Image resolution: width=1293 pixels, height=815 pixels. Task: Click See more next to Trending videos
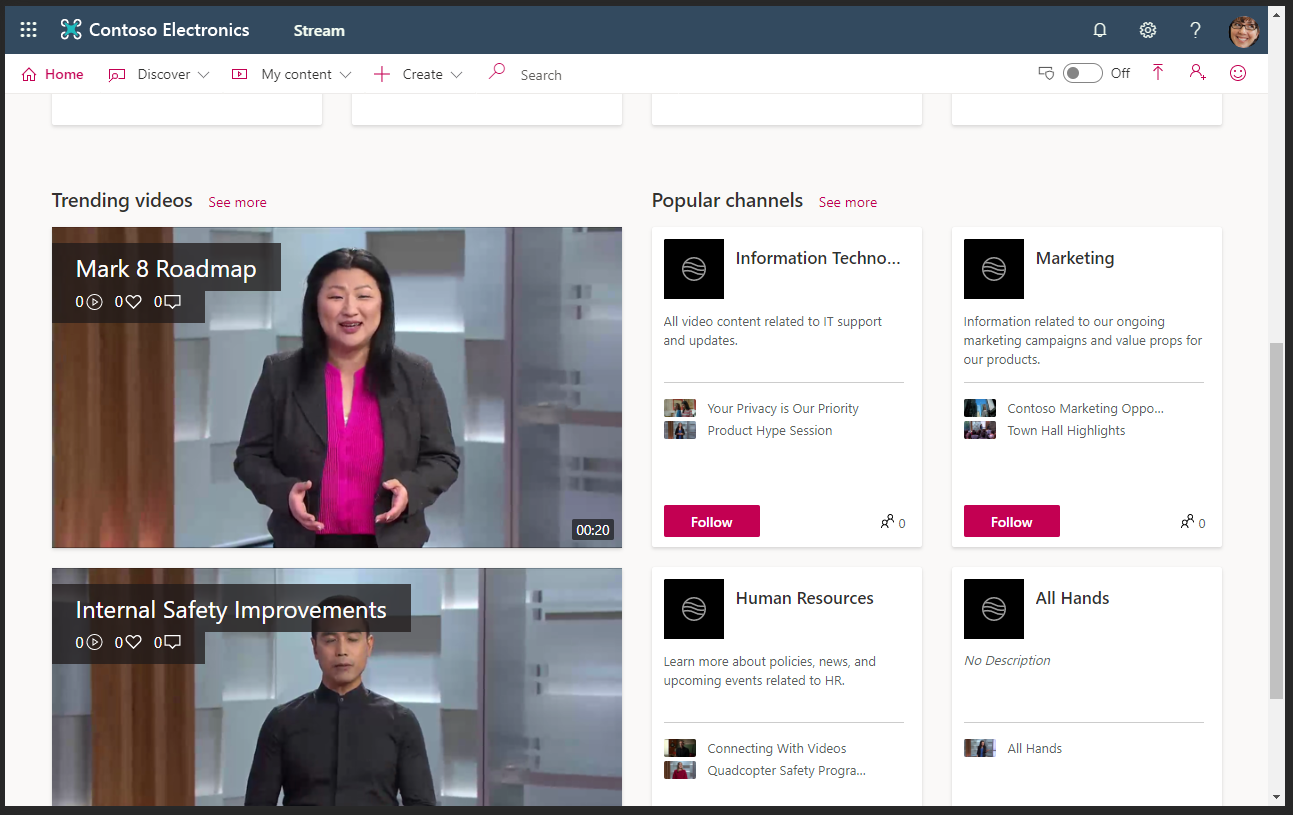tap(237, 202)
